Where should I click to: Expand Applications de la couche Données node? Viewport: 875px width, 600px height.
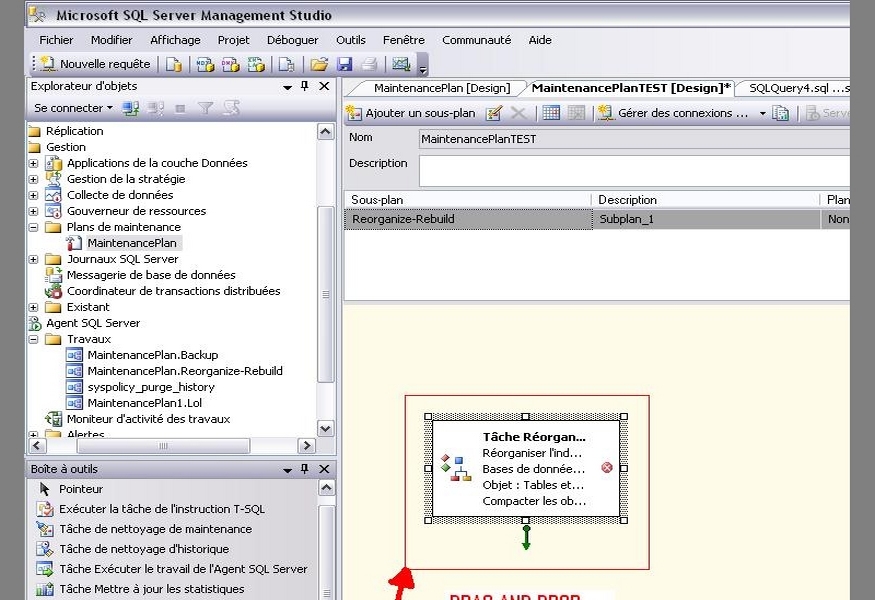(33, 164)
